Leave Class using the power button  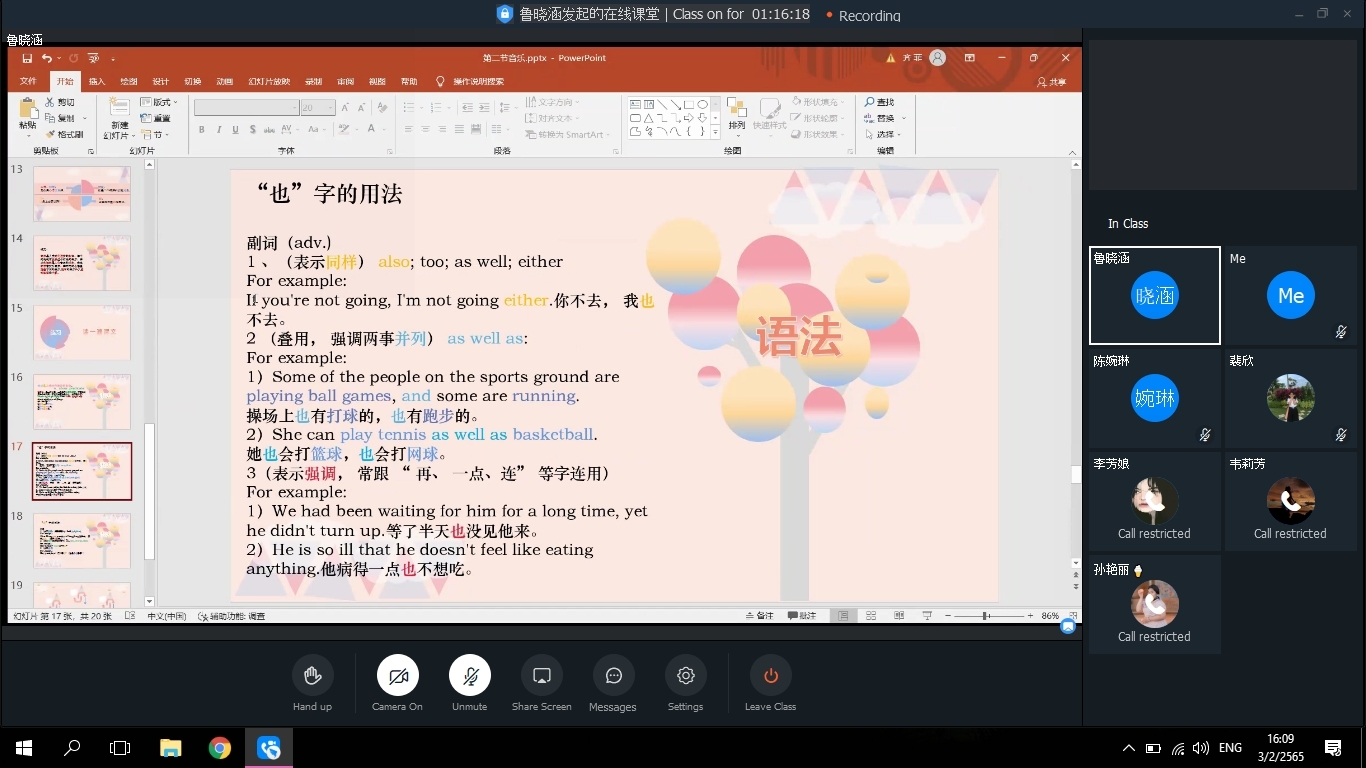click(x=770, y=676)
